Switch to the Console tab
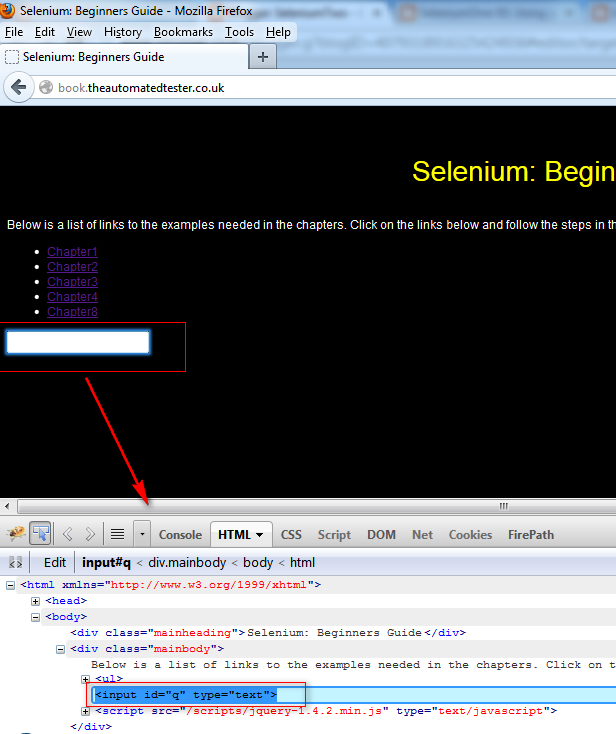The width and height of the screenshot is (616, 734). click(180, 535)
